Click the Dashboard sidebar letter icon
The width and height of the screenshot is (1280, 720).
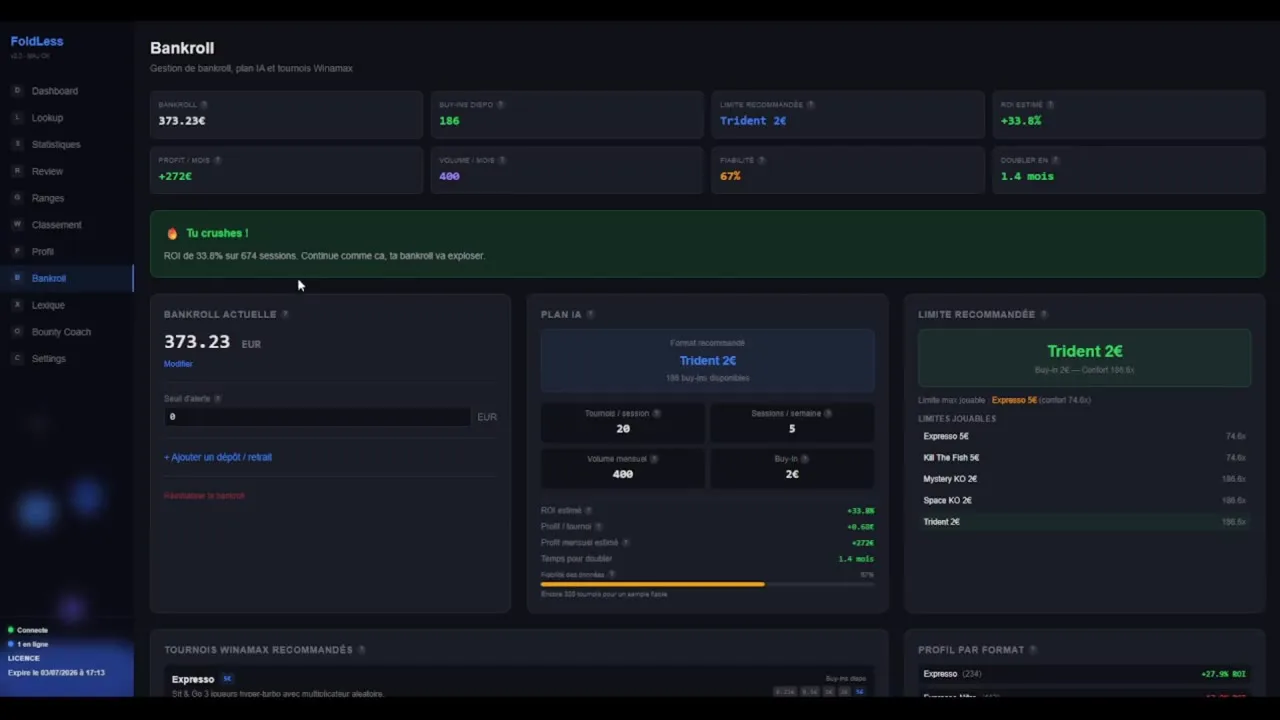(x=17, y=91)
